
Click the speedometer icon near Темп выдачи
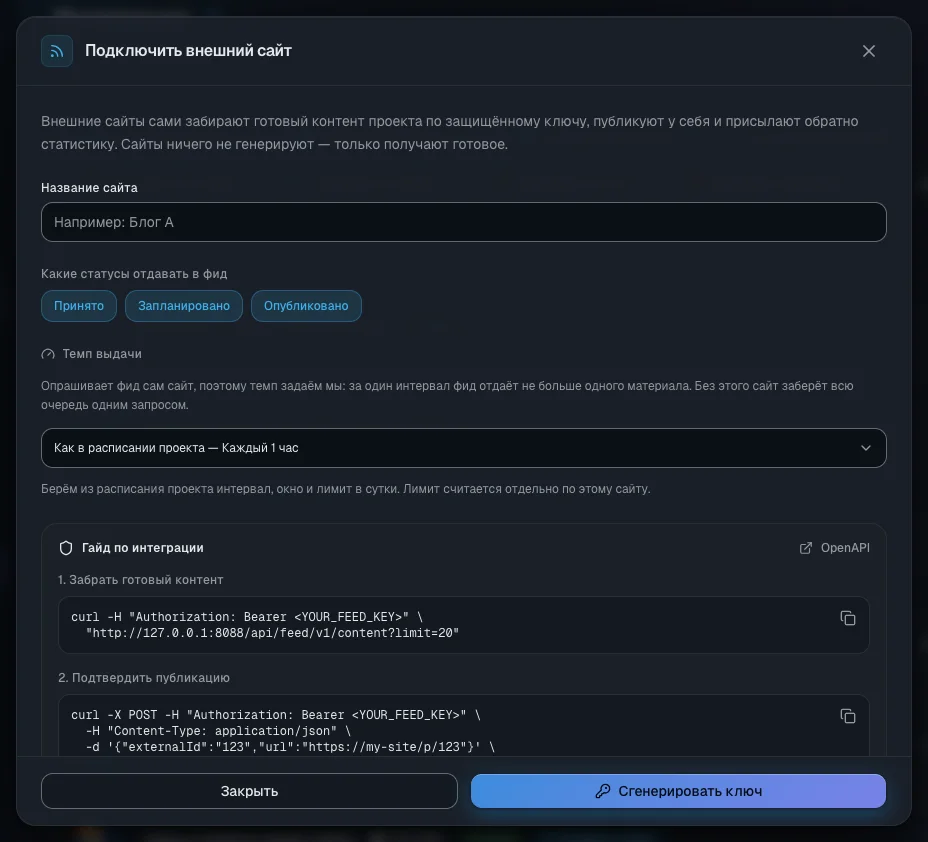[x=48, y=354]
